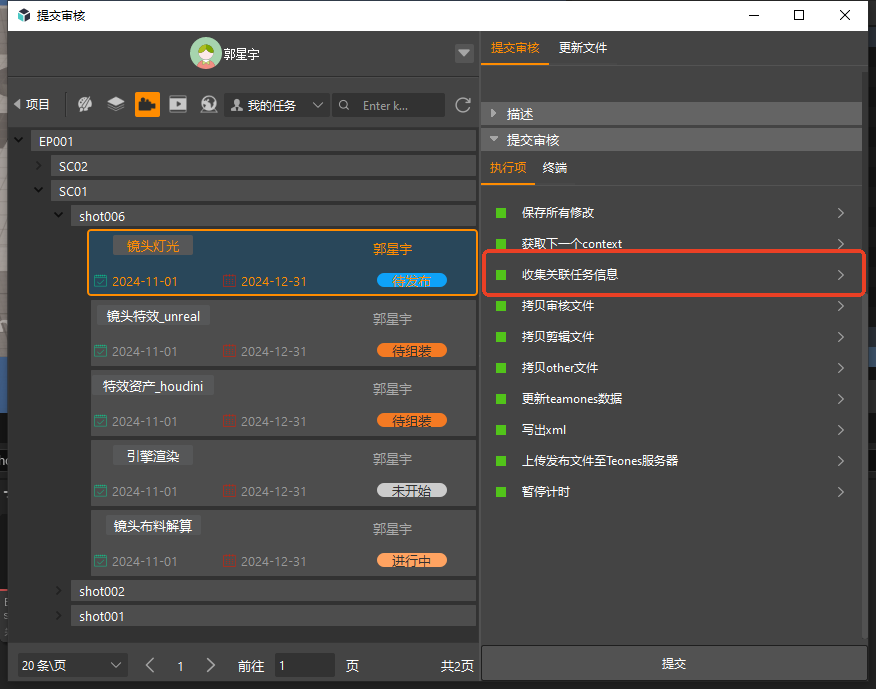Toggle the 保存所有修改 green checkbox
This screenshot has height=689, width=876.
point(501,213)
